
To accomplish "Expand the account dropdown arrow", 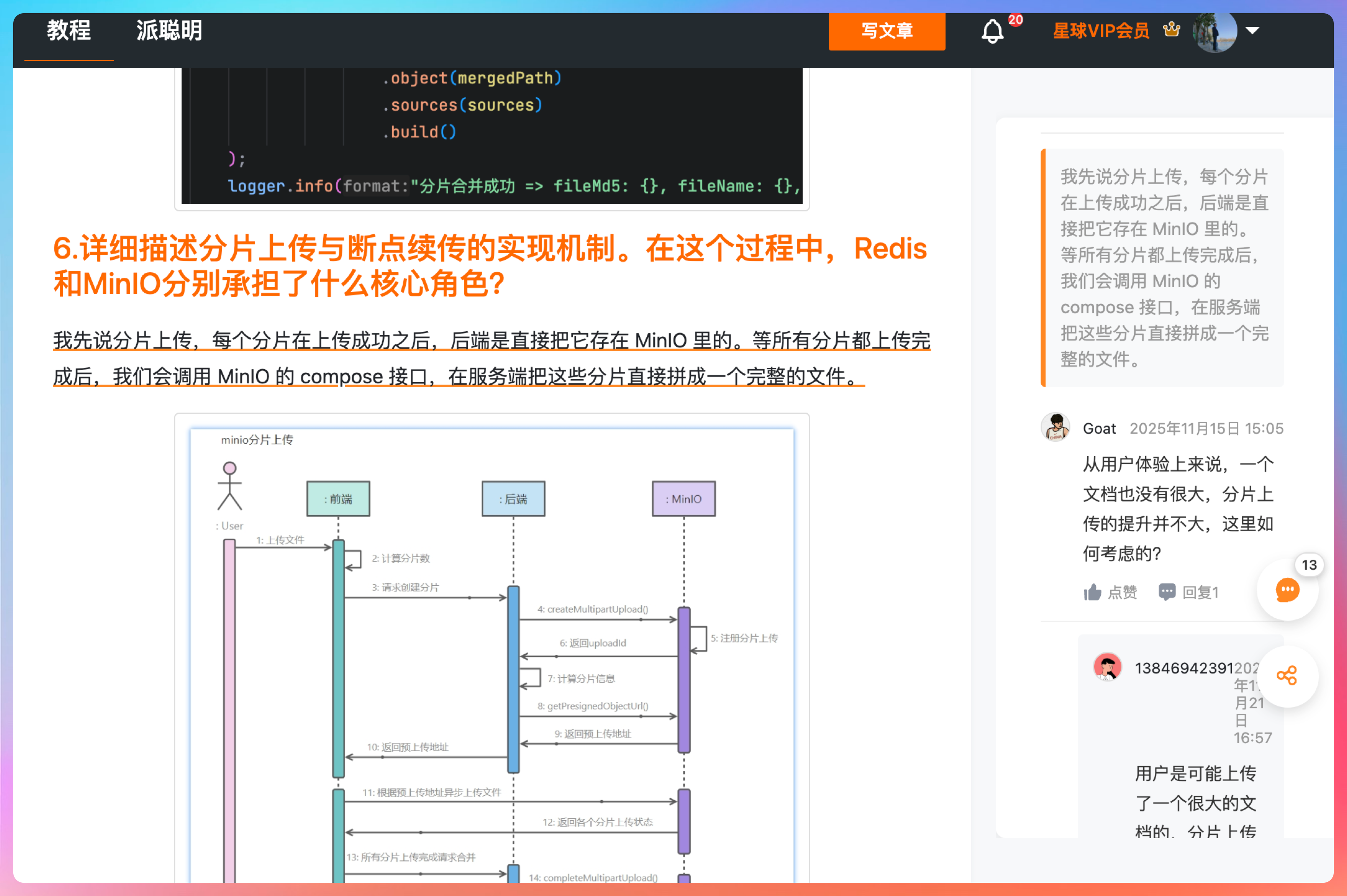I will coord(1252,31).
